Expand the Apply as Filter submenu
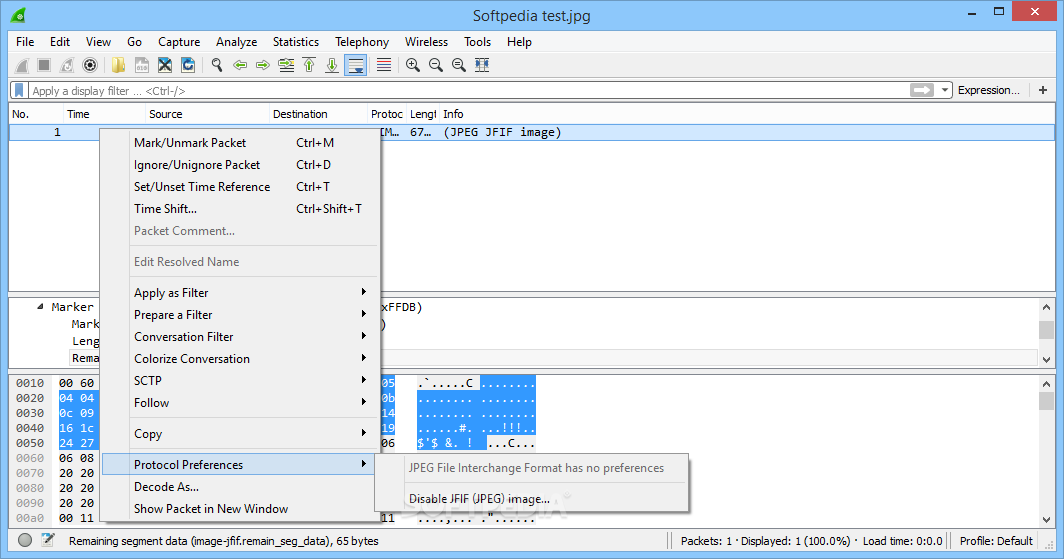The height and width of the screenshot is (559, 1064). 239,292
